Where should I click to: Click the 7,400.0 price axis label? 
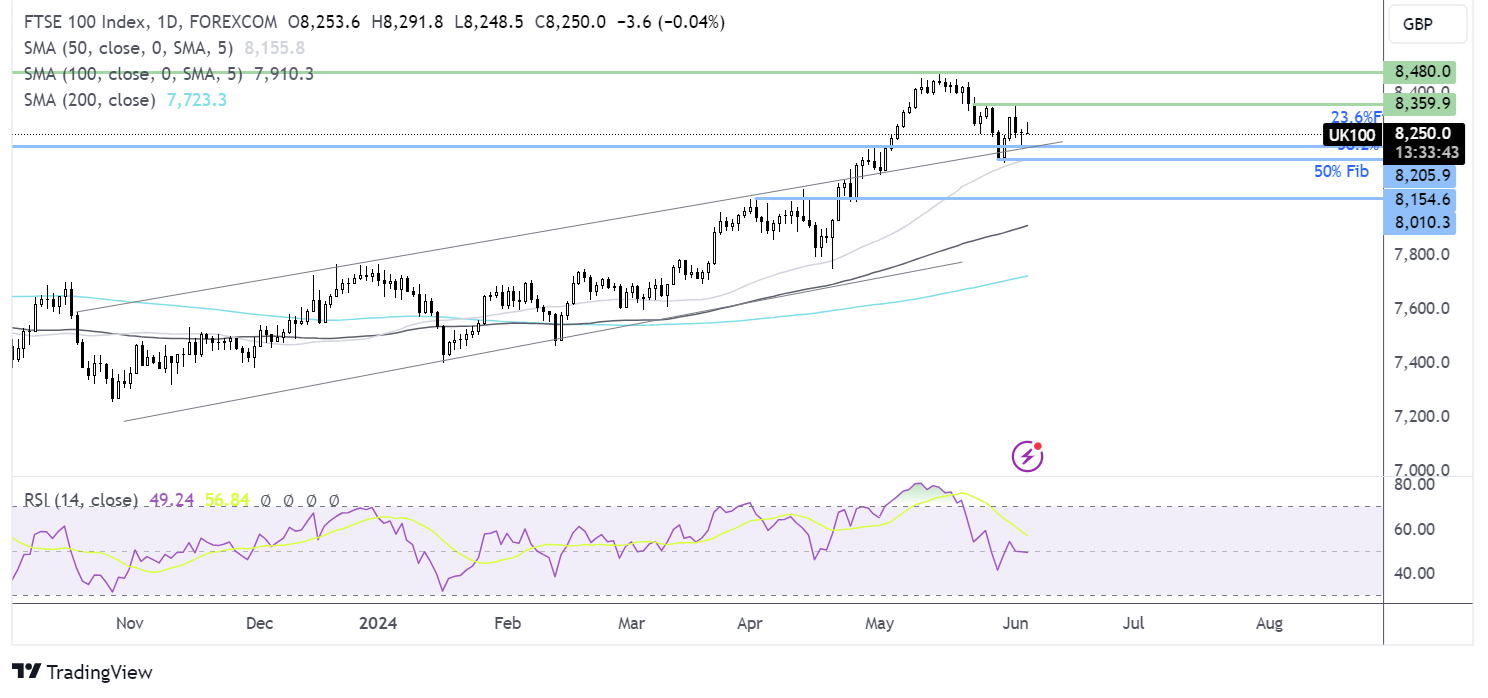pos(1423,362)
